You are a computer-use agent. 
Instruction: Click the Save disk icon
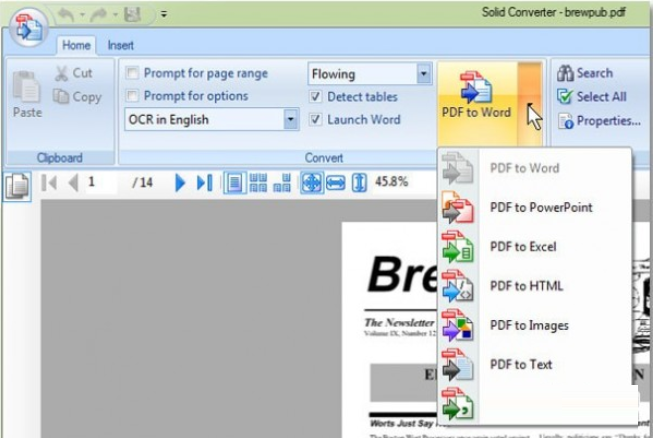click(x=132, y=15)
